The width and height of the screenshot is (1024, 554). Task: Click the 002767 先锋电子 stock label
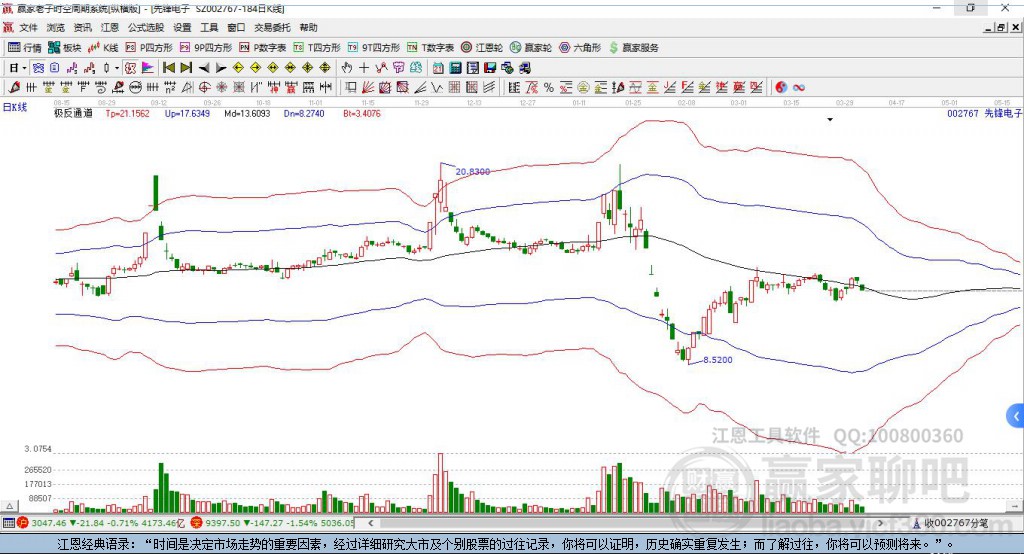984,113
